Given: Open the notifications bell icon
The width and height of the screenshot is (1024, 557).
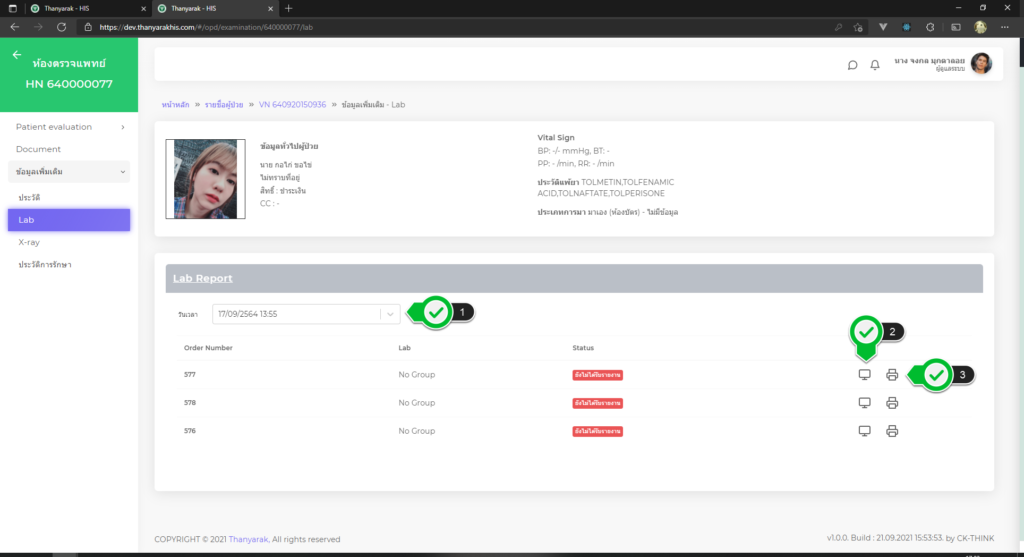Looking at the screenshot, I should (875, 65).
